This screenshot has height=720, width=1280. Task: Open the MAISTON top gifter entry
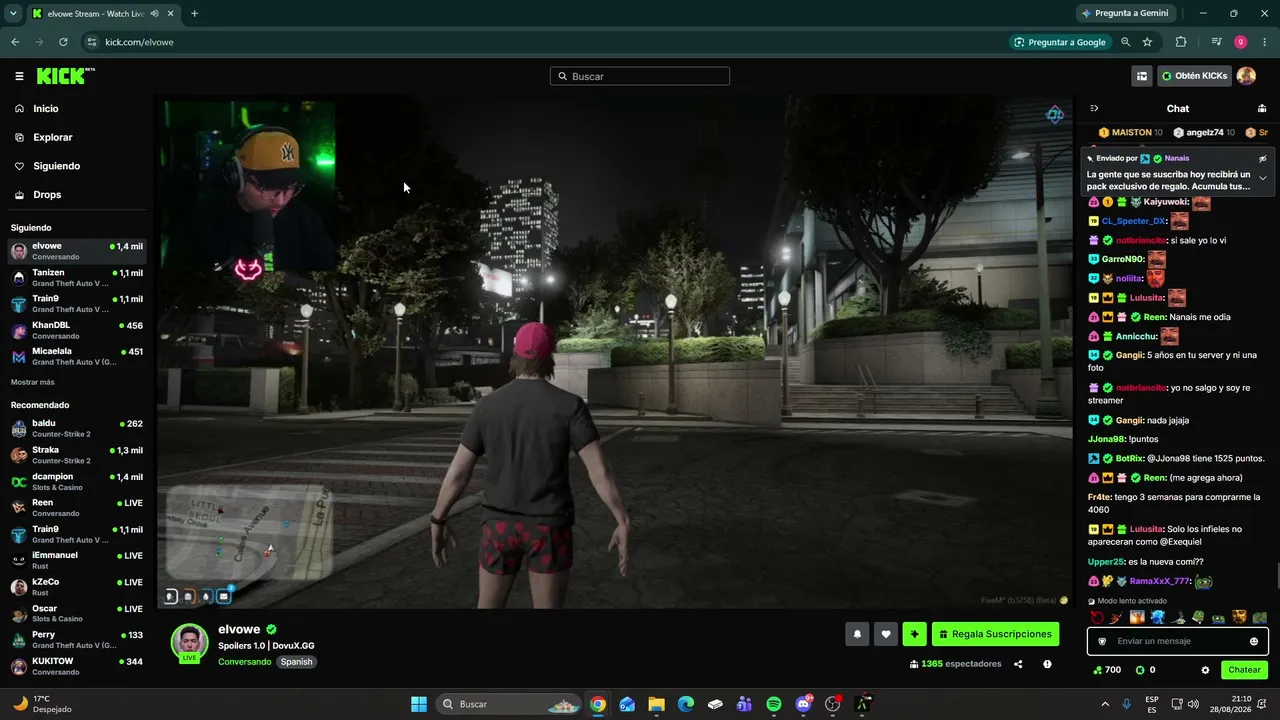pyautogui.click(x=1130, y=132)
